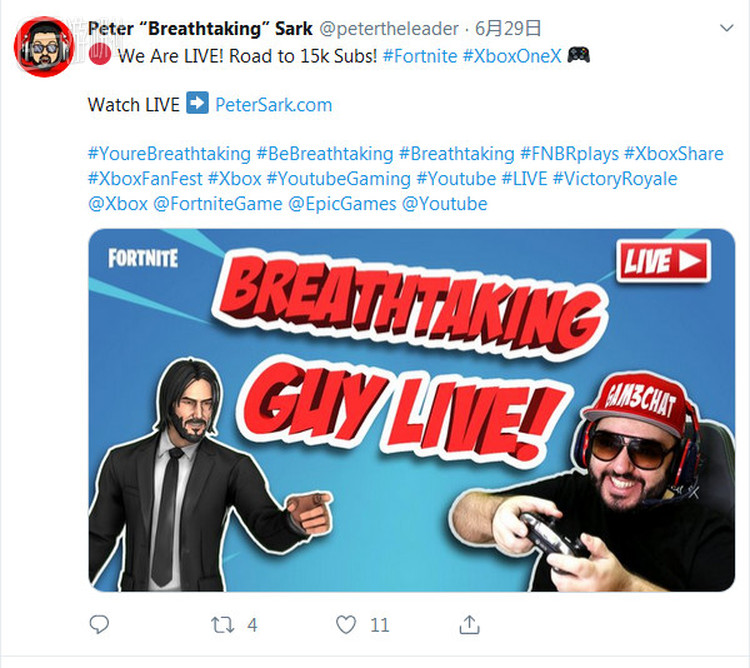Open the @EpicGames profile mention
Viewport: 750px width, 668px height.
(x=342, y=204)
